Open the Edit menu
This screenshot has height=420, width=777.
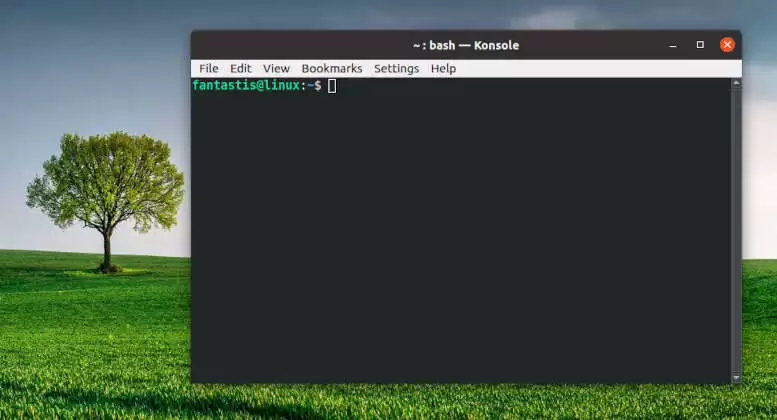[241, 68]
